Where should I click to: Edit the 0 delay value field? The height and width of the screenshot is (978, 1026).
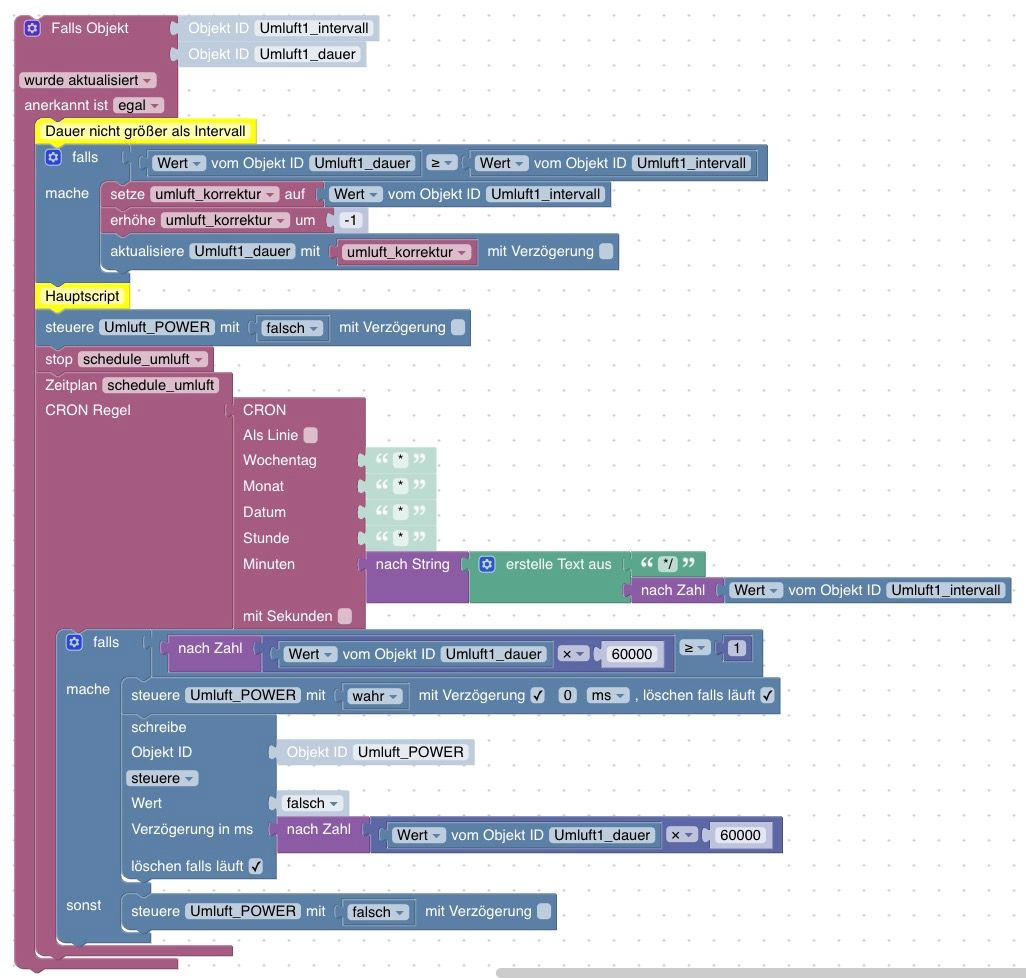(567, 695)
